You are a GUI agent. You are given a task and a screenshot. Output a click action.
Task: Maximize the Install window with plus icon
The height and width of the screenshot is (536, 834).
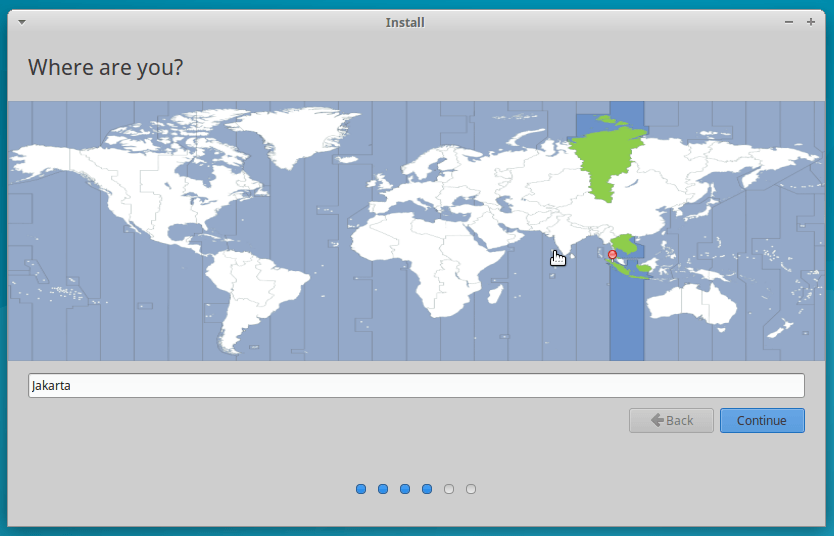[811, 22]
